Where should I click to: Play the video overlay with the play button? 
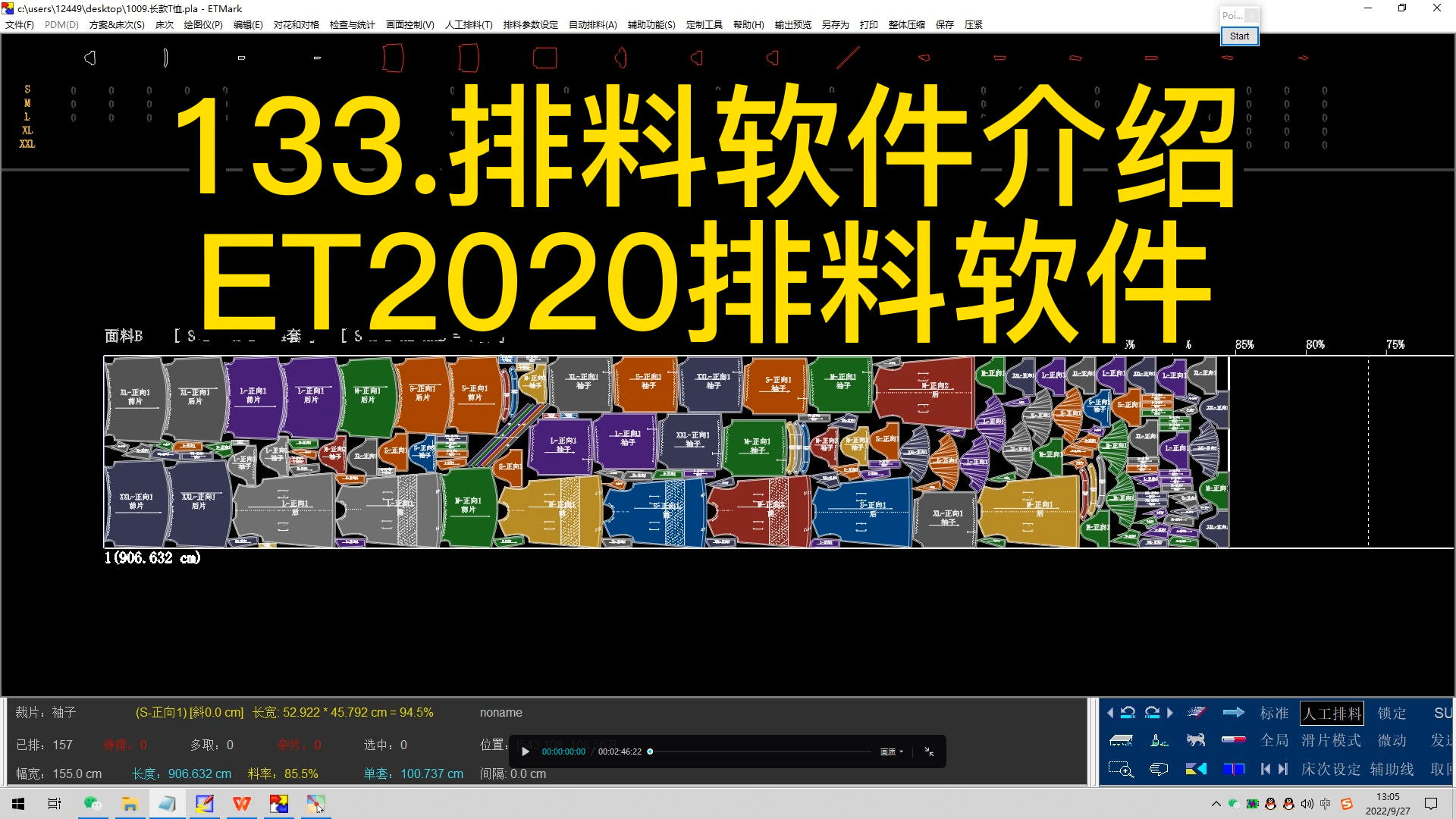[525, 752]
